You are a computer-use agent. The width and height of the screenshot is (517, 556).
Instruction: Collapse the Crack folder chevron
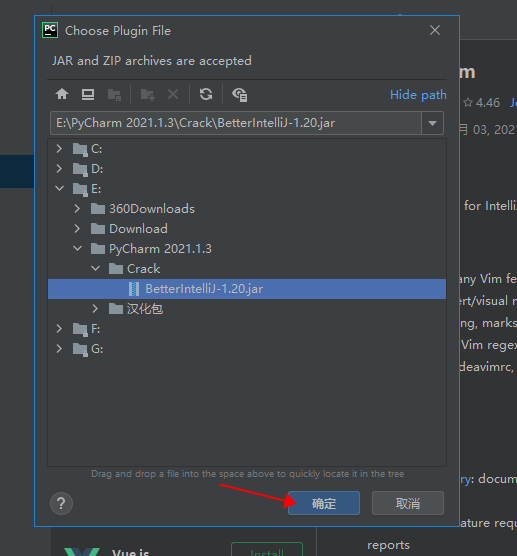click(95, 268)
